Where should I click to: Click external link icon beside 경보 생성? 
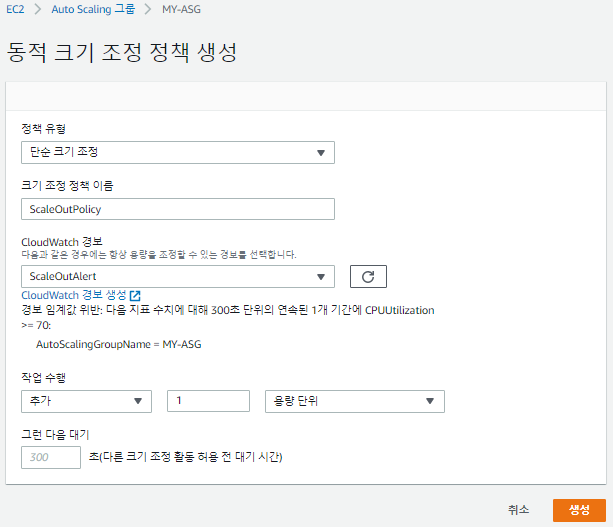[x=135, y=296]
